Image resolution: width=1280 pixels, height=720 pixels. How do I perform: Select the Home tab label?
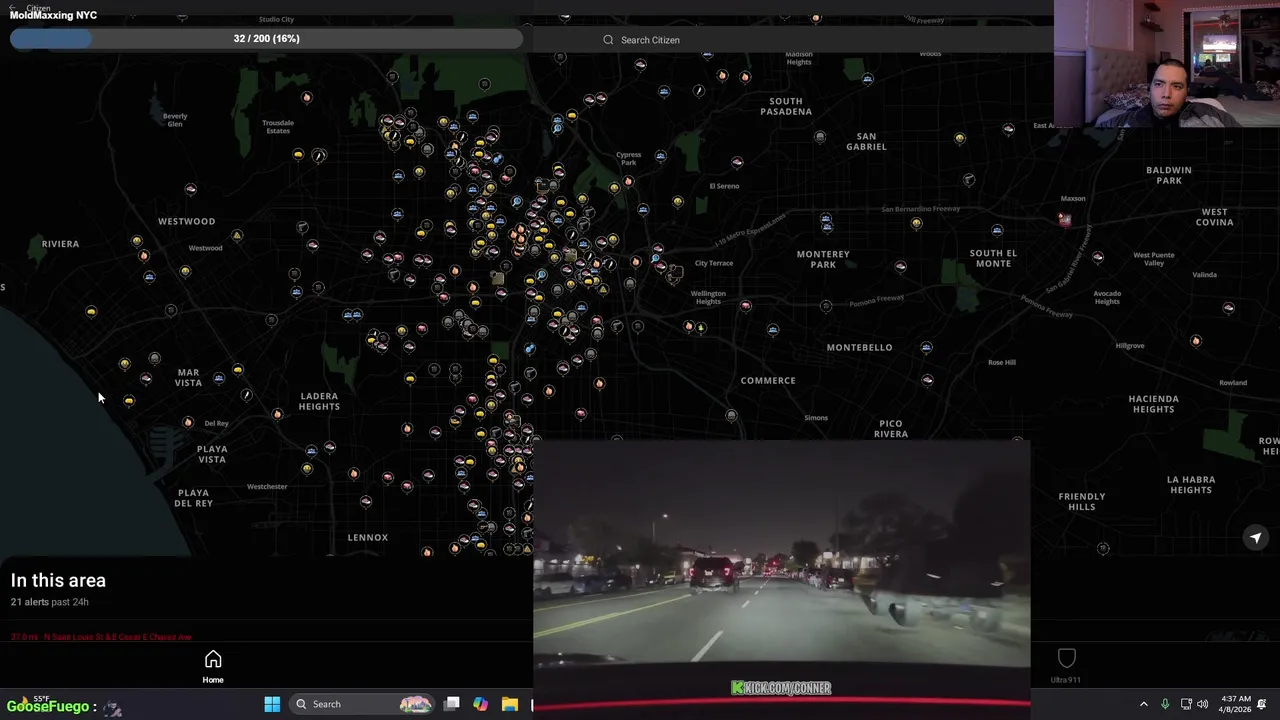tap(213, 680)
